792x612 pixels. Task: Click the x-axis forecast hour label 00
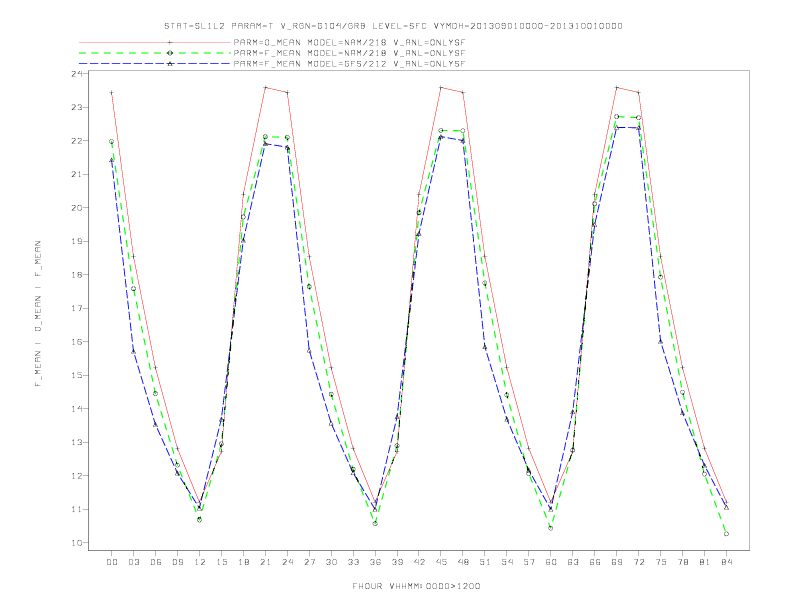pyautogui.click(x=112, y=562)
